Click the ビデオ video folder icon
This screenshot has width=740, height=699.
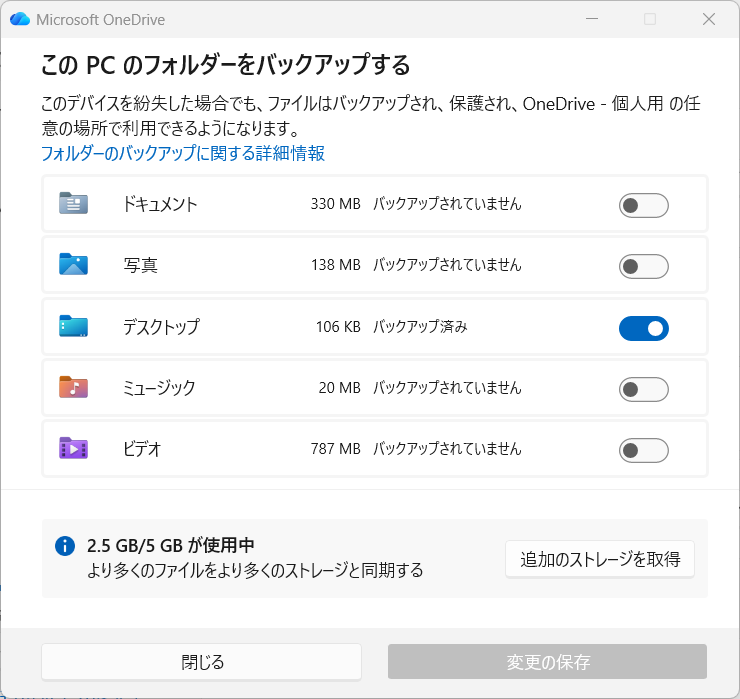pyautogui.click(x=73, y=448)
